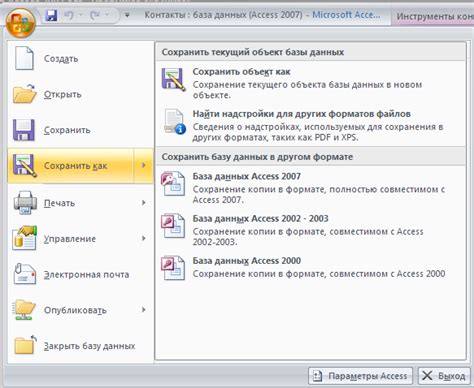Click the envelope icon beside Электронная почта
474x388 pixels.
pos(24,274)
